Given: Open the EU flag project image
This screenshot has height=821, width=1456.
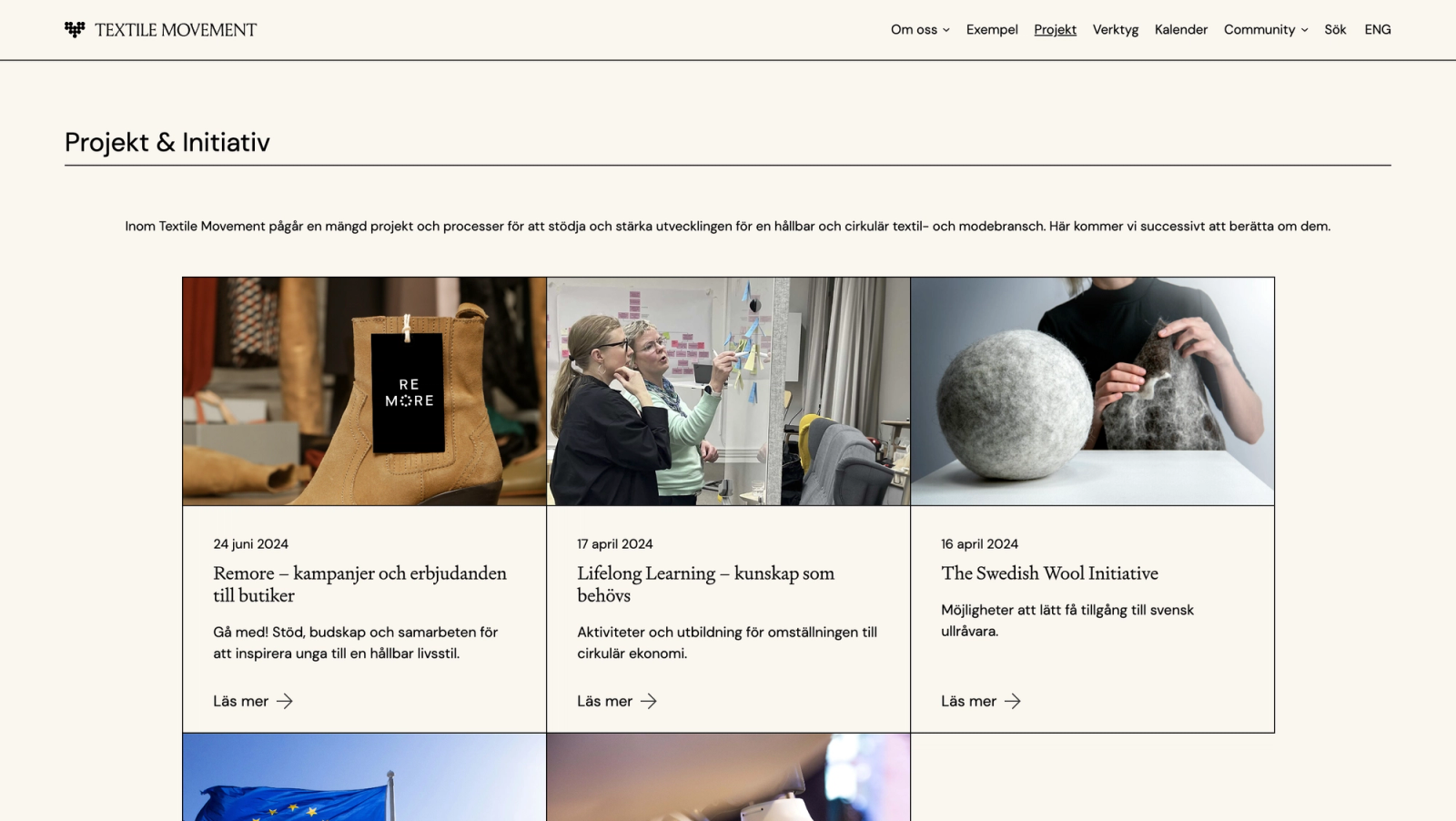Looking at the screenshot, I should (x=364, y=777).
